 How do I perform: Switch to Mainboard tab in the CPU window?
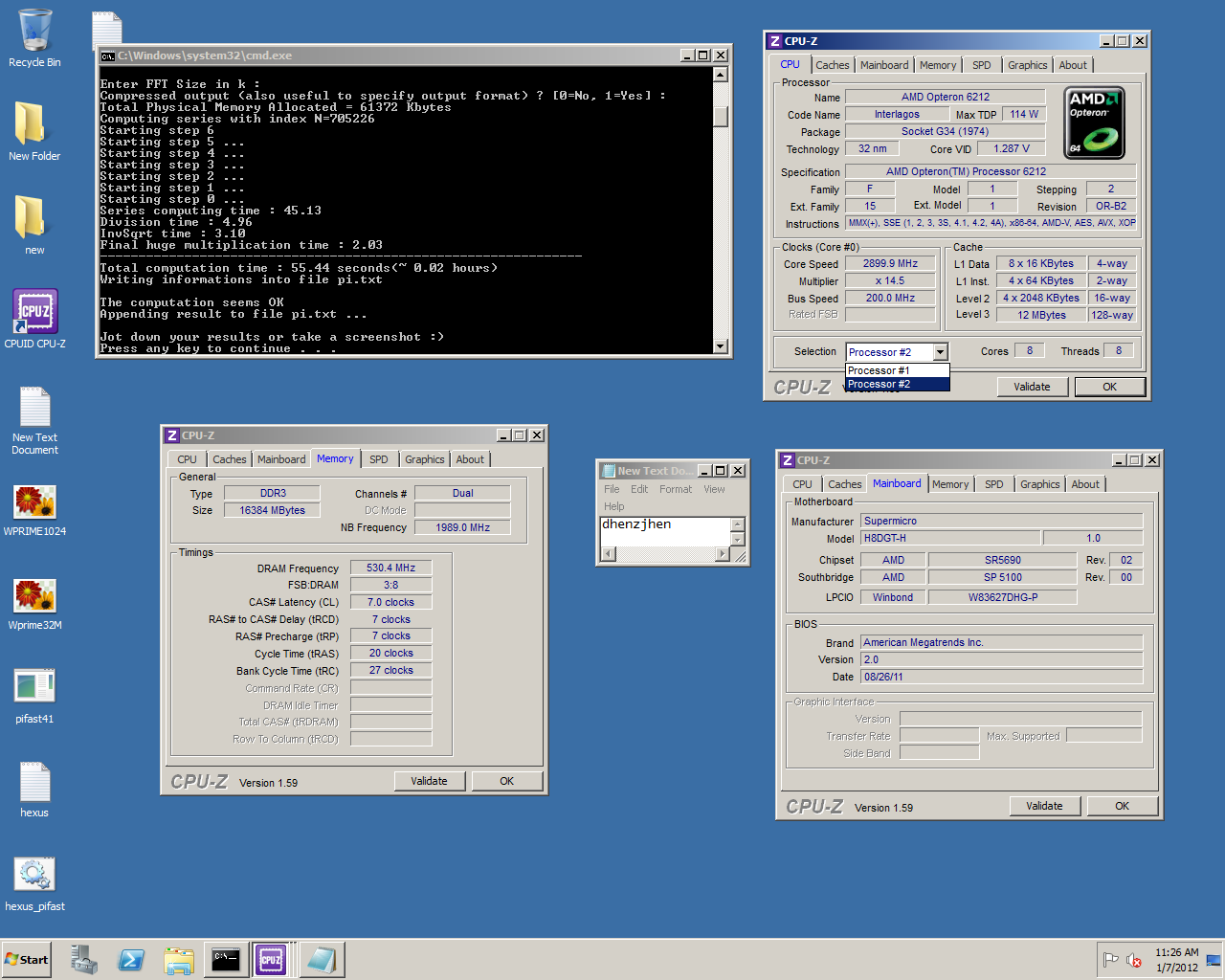click(884, 65)
